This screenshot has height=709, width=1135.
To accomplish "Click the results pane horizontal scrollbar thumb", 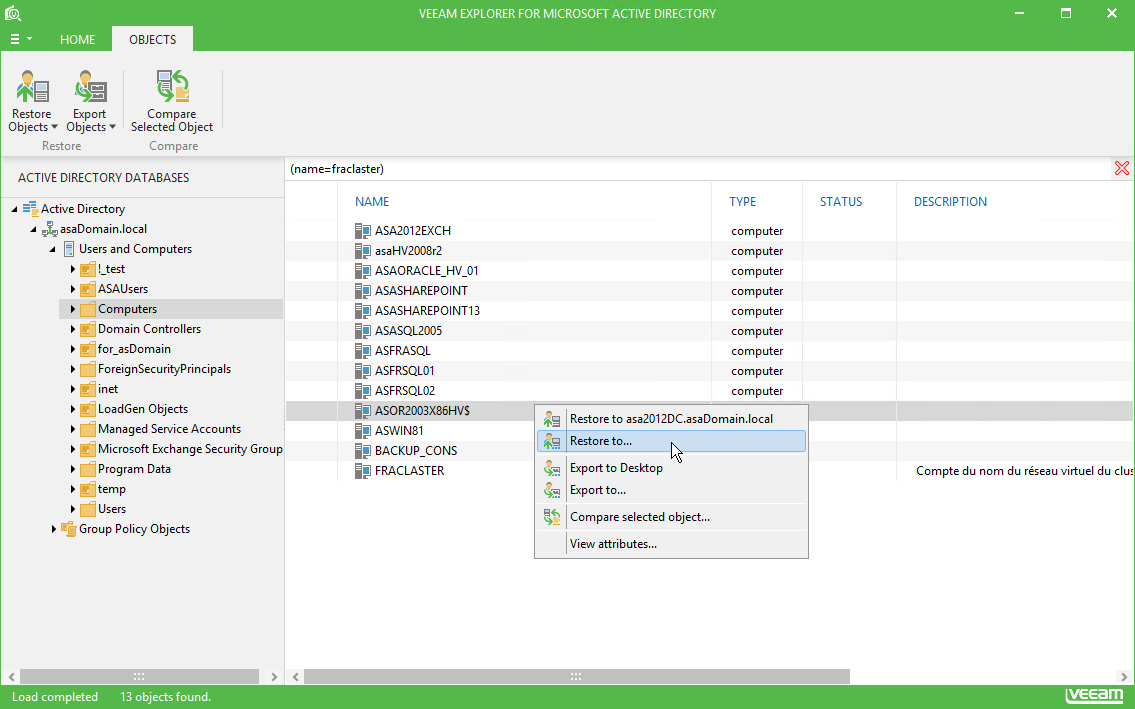I will tap(576, 676).
